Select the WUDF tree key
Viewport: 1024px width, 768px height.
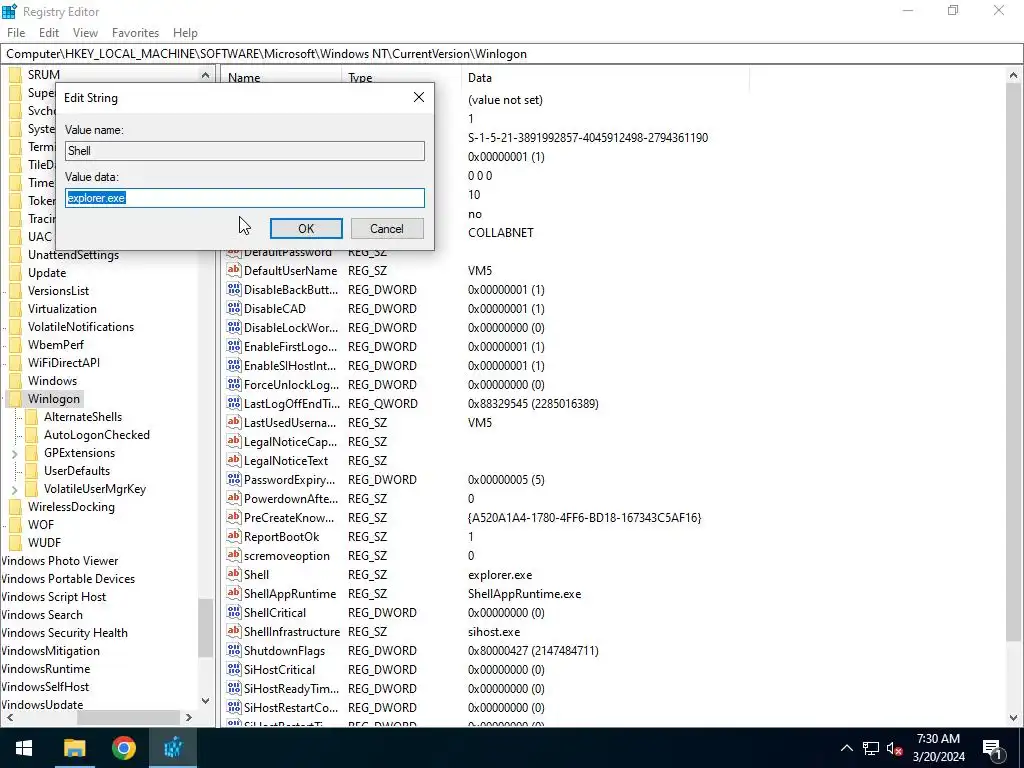(x=44, y=543)
